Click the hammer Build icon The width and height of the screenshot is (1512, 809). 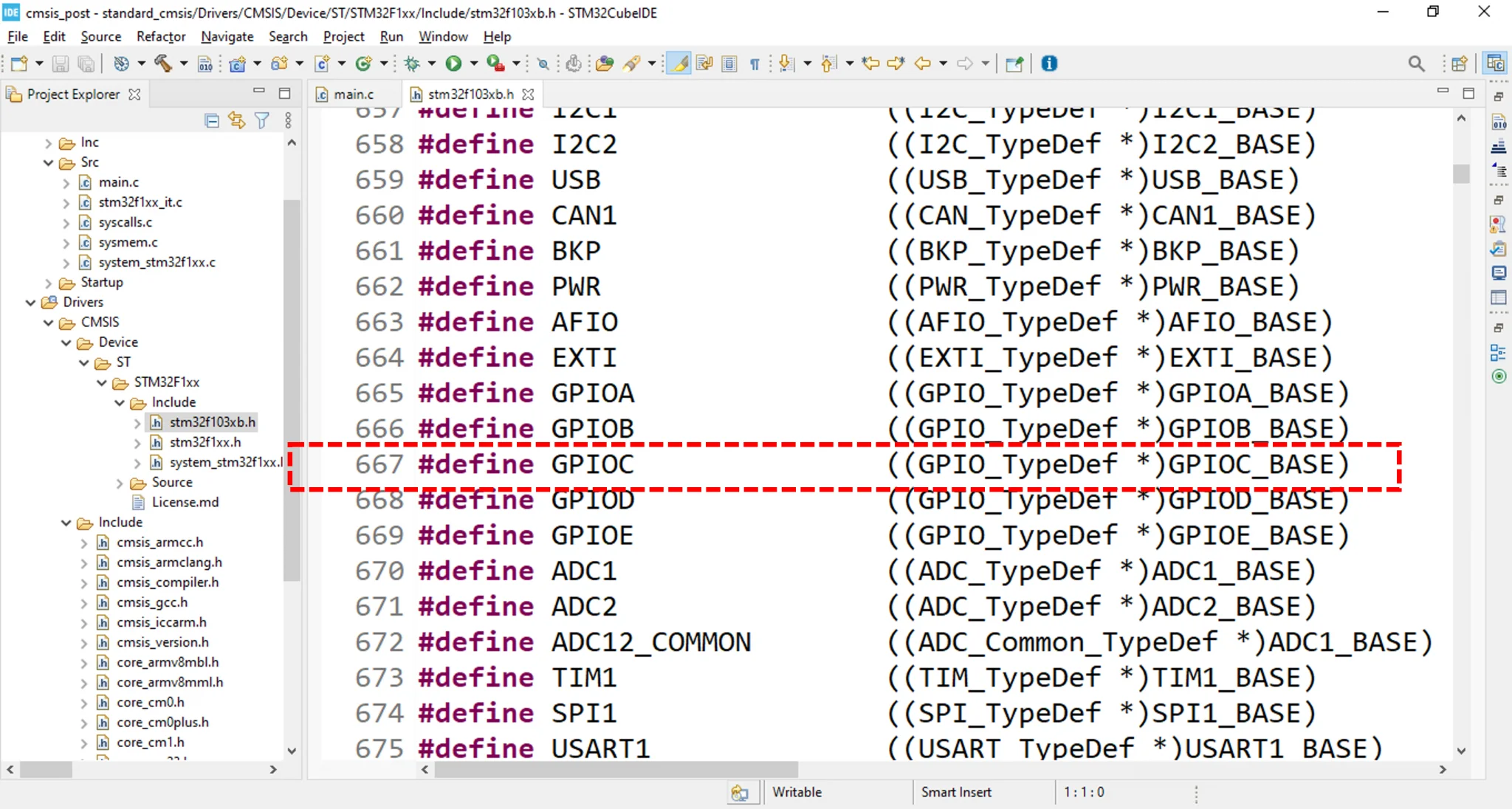pyautogui.click(x=163, y=63)
